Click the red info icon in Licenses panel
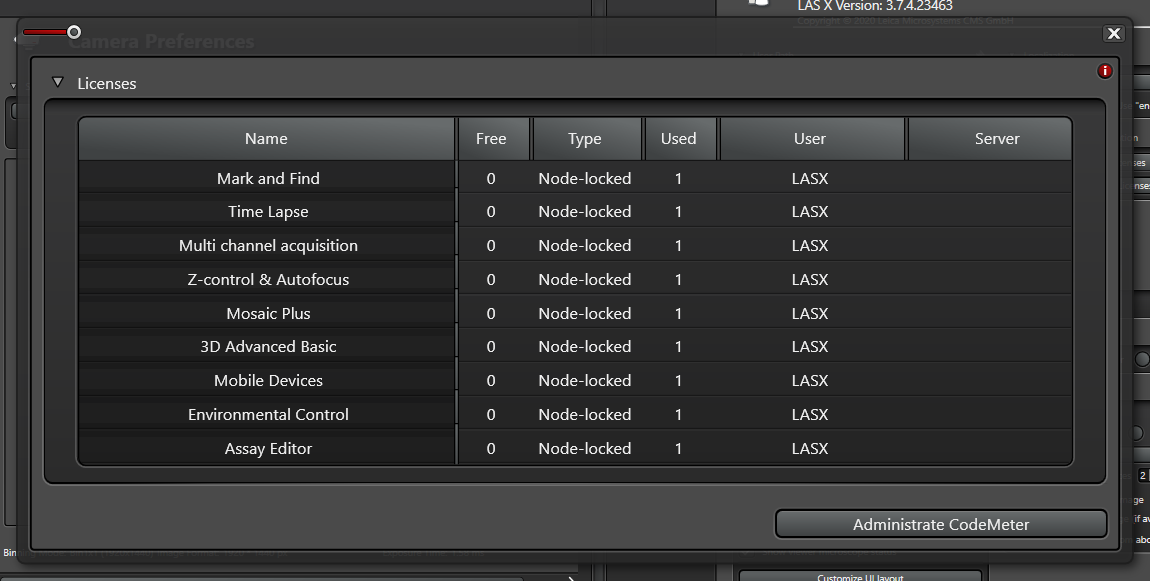This screenshot has height=581, width=1150. 1105,71
